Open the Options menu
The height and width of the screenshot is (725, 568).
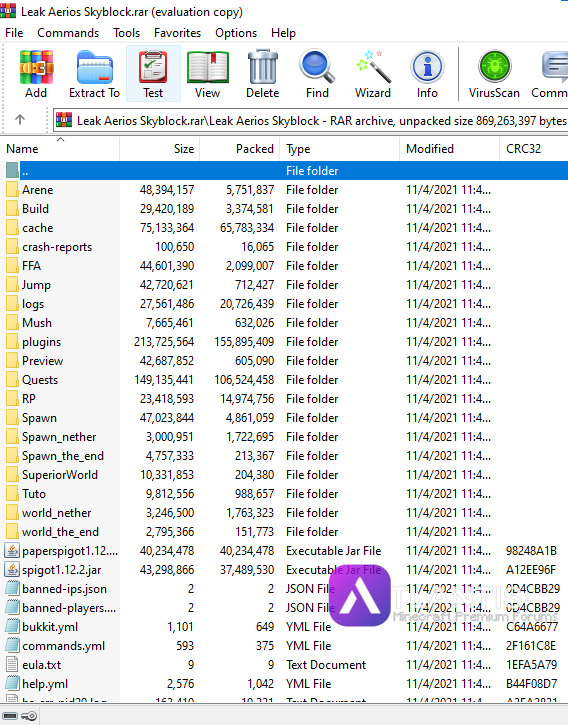236,33
